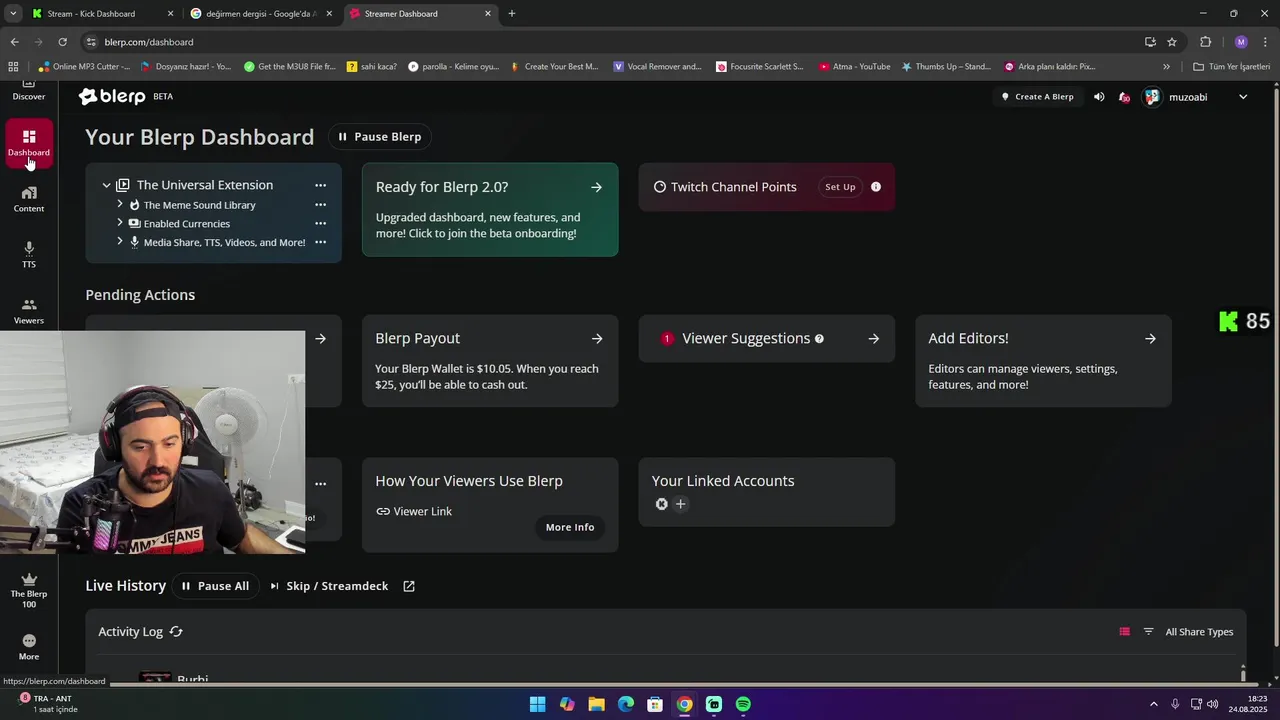
Task: Open Viewer Suggestions card arrow
Action: [874, 339]
